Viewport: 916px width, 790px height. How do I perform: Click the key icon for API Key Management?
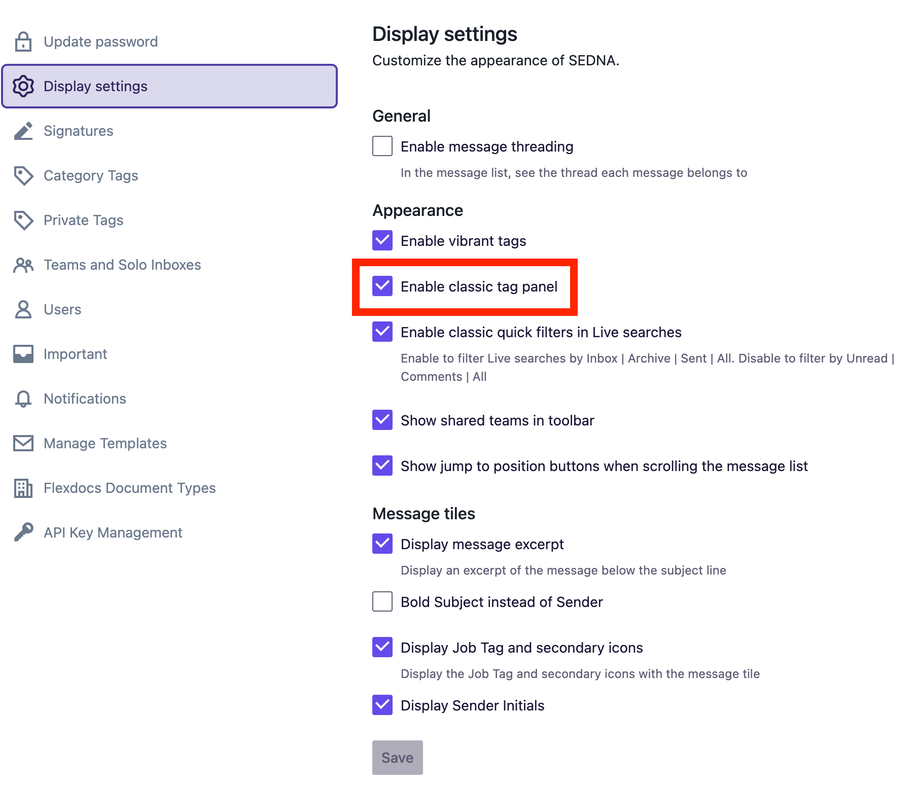click(x=23, y=532)
